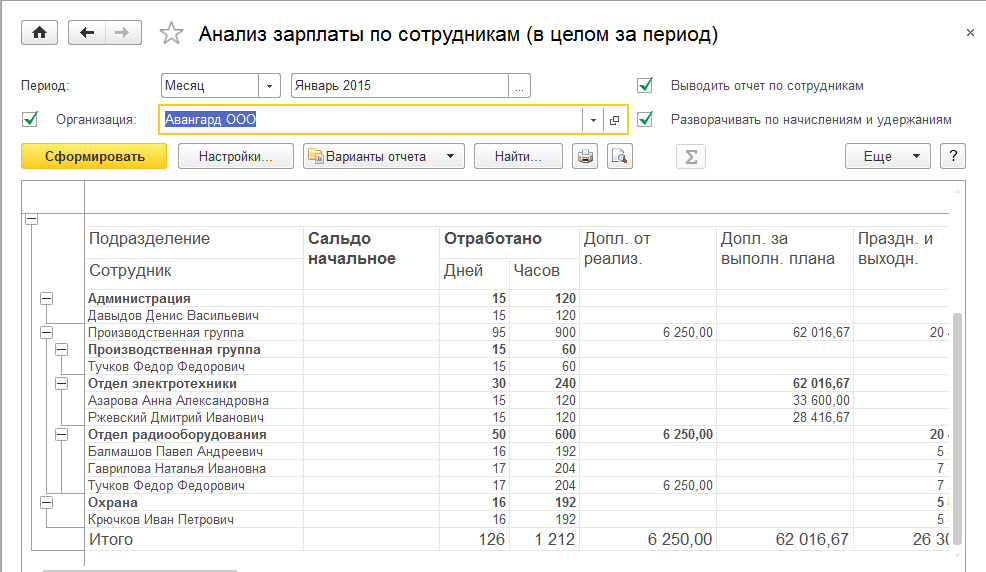The width and height of the screenshot is (986, 572).
Task: Collapse the Отдел электротехники group
Action: click(62, 383)
